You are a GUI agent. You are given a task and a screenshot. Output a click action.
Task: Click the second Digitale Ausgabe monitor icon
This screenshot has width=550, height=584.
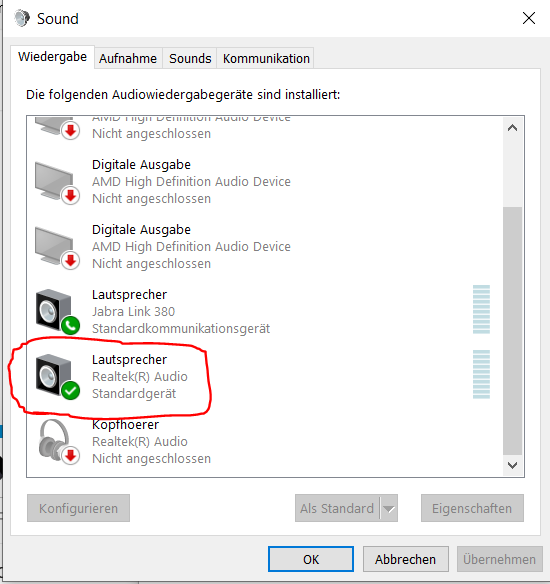[x=57, y=248]
